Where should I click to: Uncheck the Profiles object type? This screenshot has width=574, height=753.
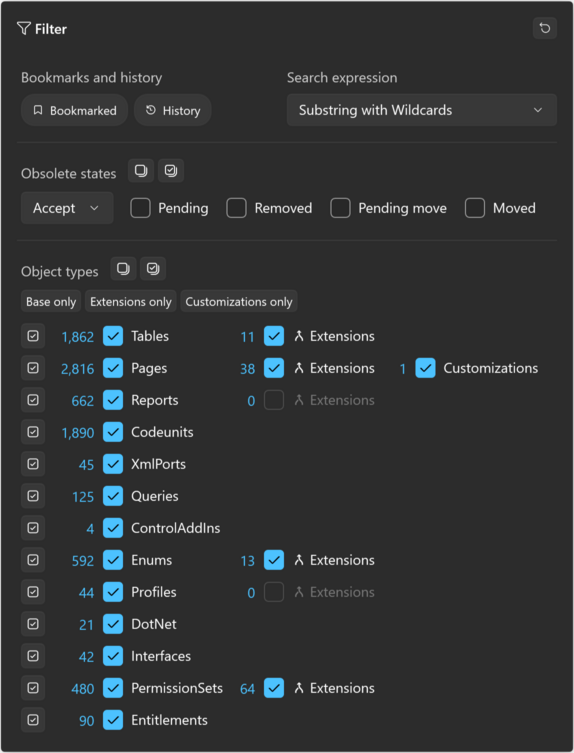point(113,592)
